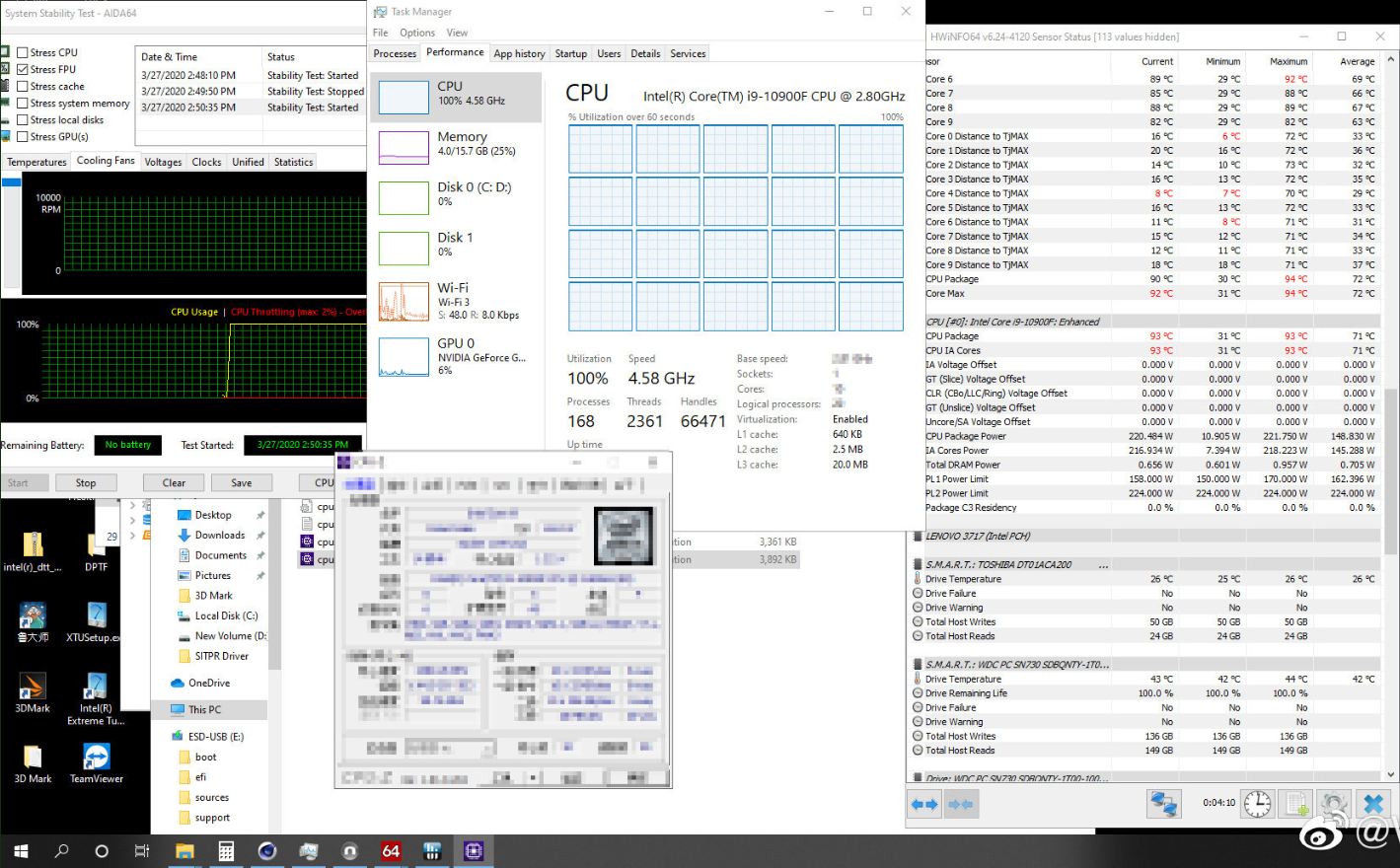
Task: Click HWiNFO expand layout arrows icon
Action: click(924, 805)
